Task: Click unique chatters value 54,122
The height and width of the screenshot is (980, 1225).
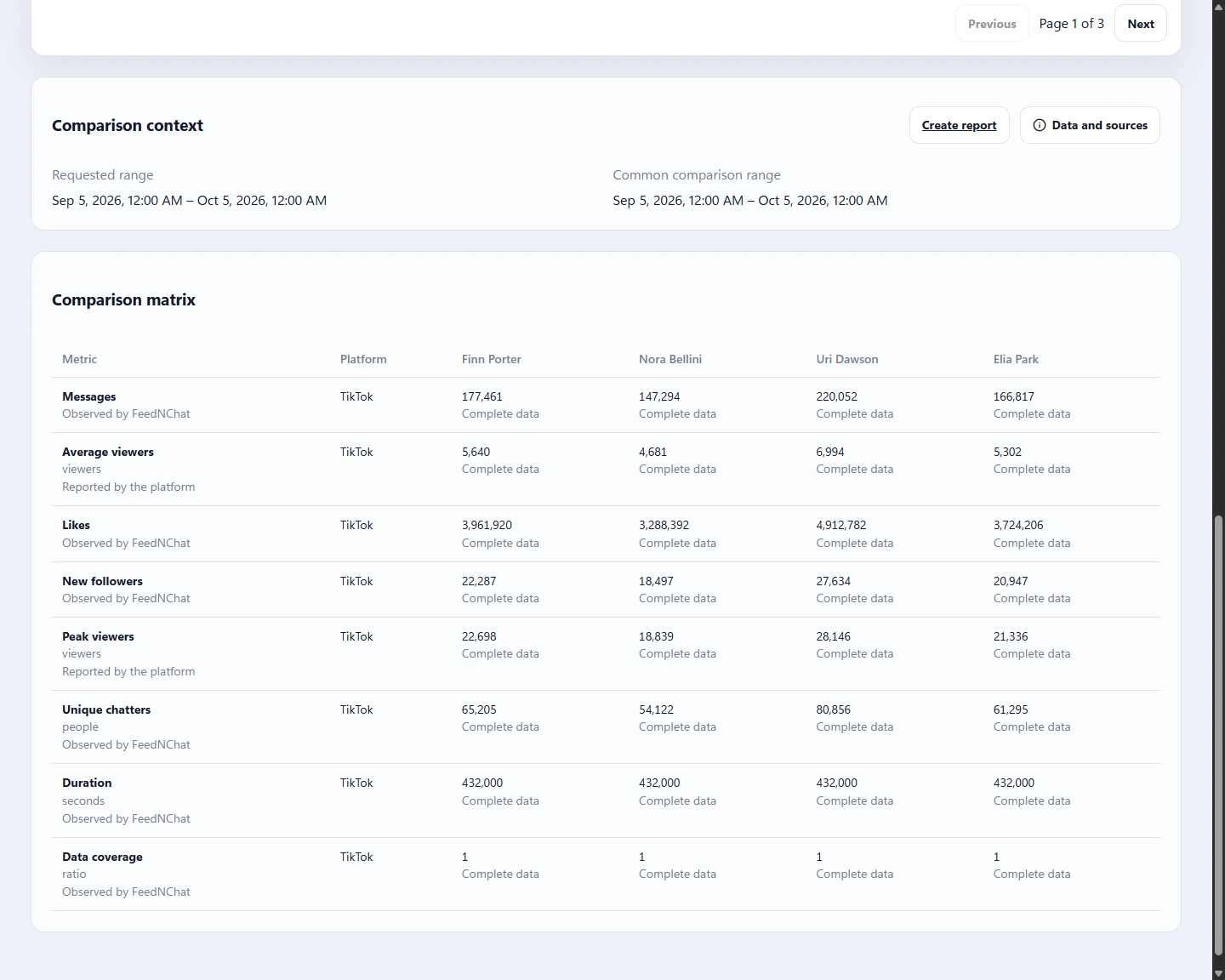Action: coord(656,709)
